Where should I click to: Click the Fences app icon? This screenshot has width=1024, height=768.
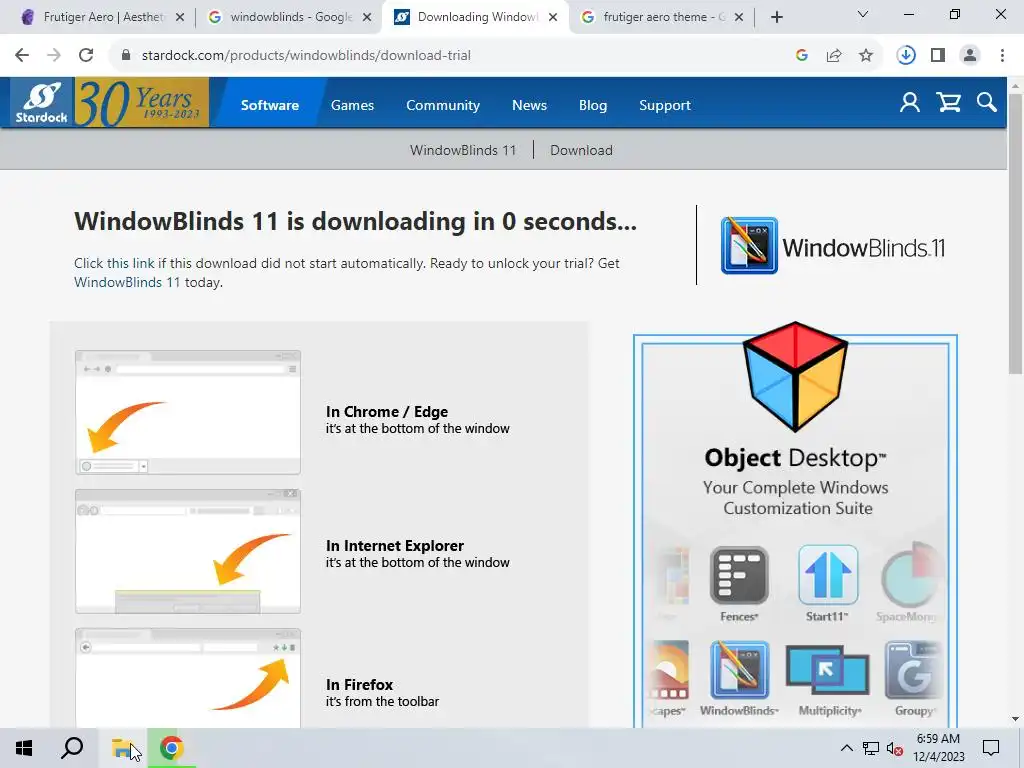pos(739,575)
